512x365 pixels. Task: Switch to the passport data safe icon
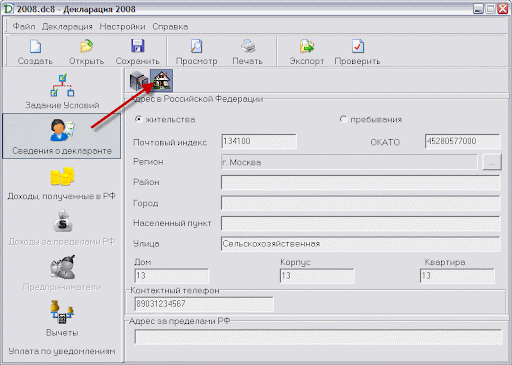point(139,81)
